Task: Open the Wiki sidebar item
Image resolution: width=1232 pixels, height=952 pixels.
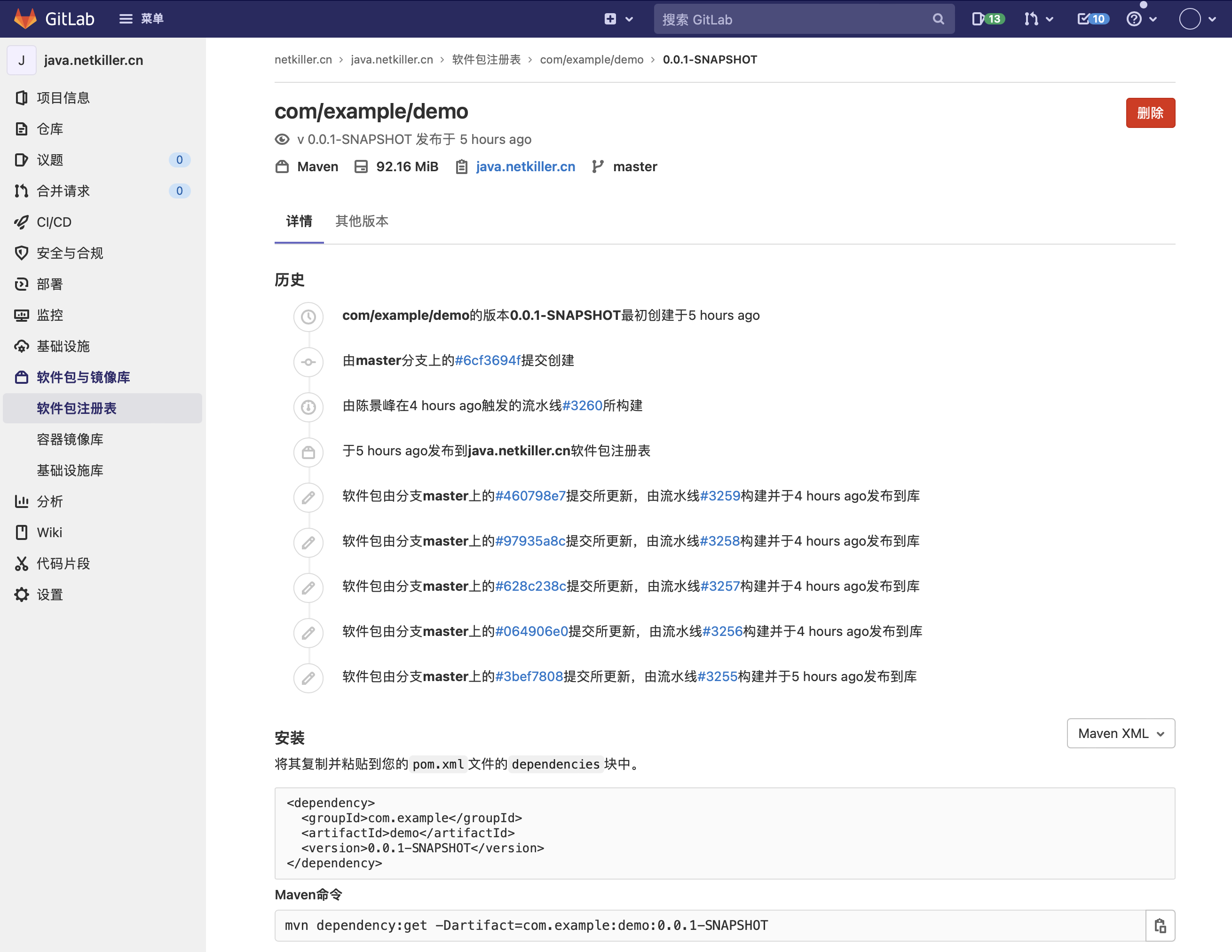Action: [49, 532]
